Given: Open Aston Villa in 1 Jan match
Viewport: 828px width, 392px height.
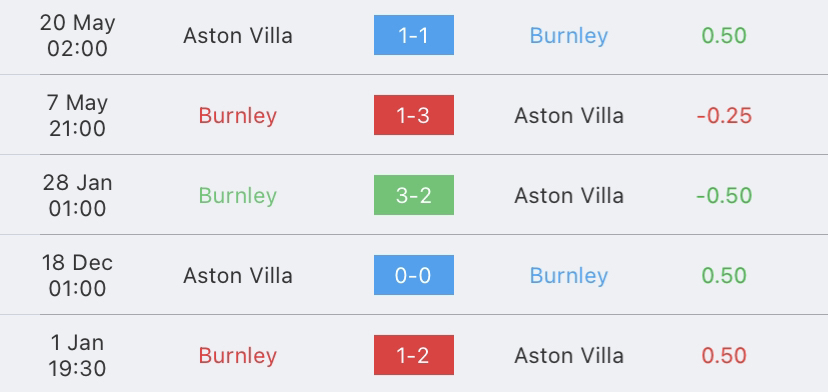Looking at the screenshot, I should tap(569, 355).
